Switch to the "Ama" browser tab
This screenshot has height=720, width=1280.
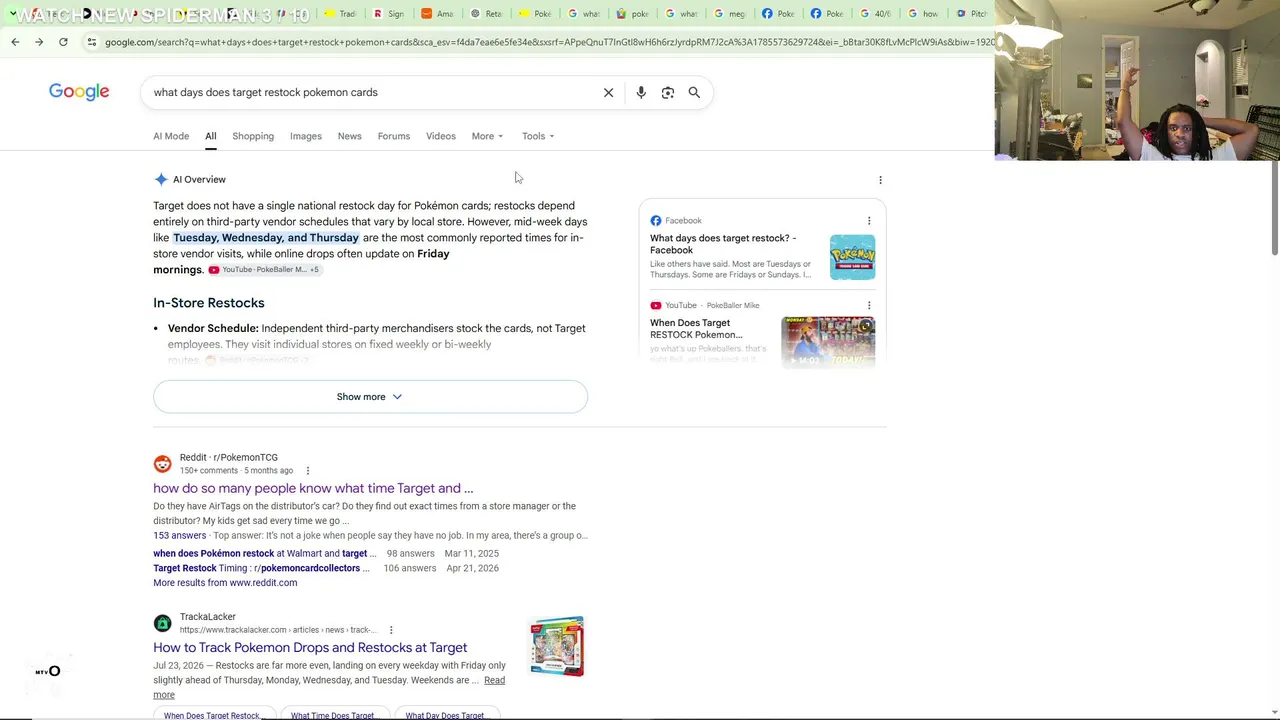coord(437,14)
